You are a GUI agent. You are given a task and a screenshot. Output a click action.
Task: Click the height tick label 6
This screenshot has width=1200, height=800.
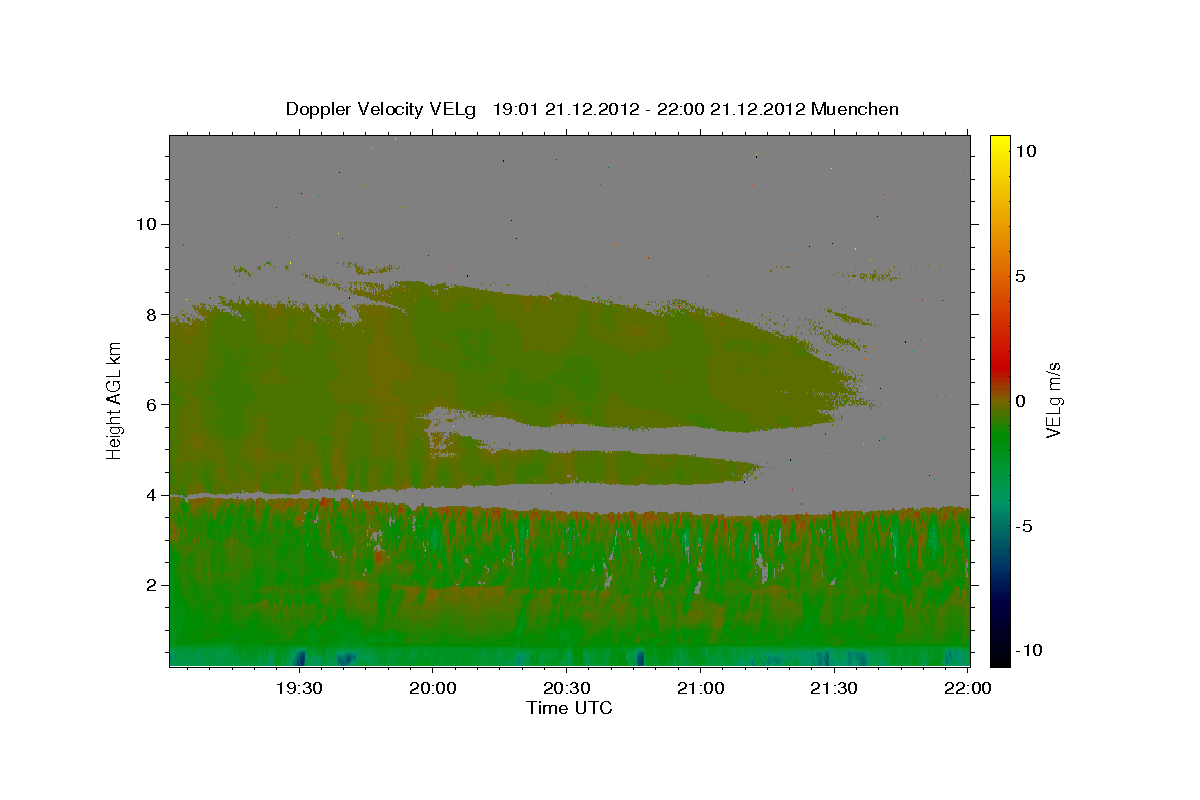151,405
